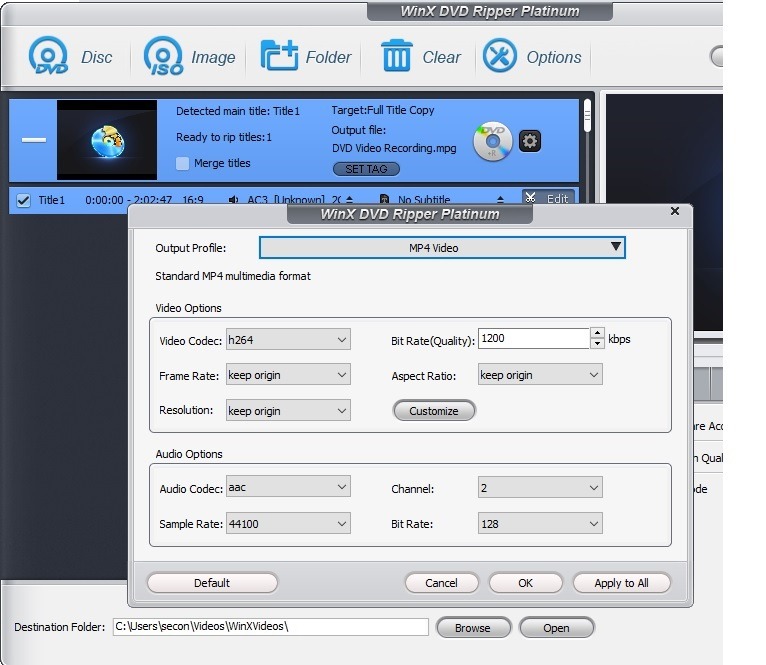
Task: Open the Video Codec h264 dropdown
Action: coord(288,340)
